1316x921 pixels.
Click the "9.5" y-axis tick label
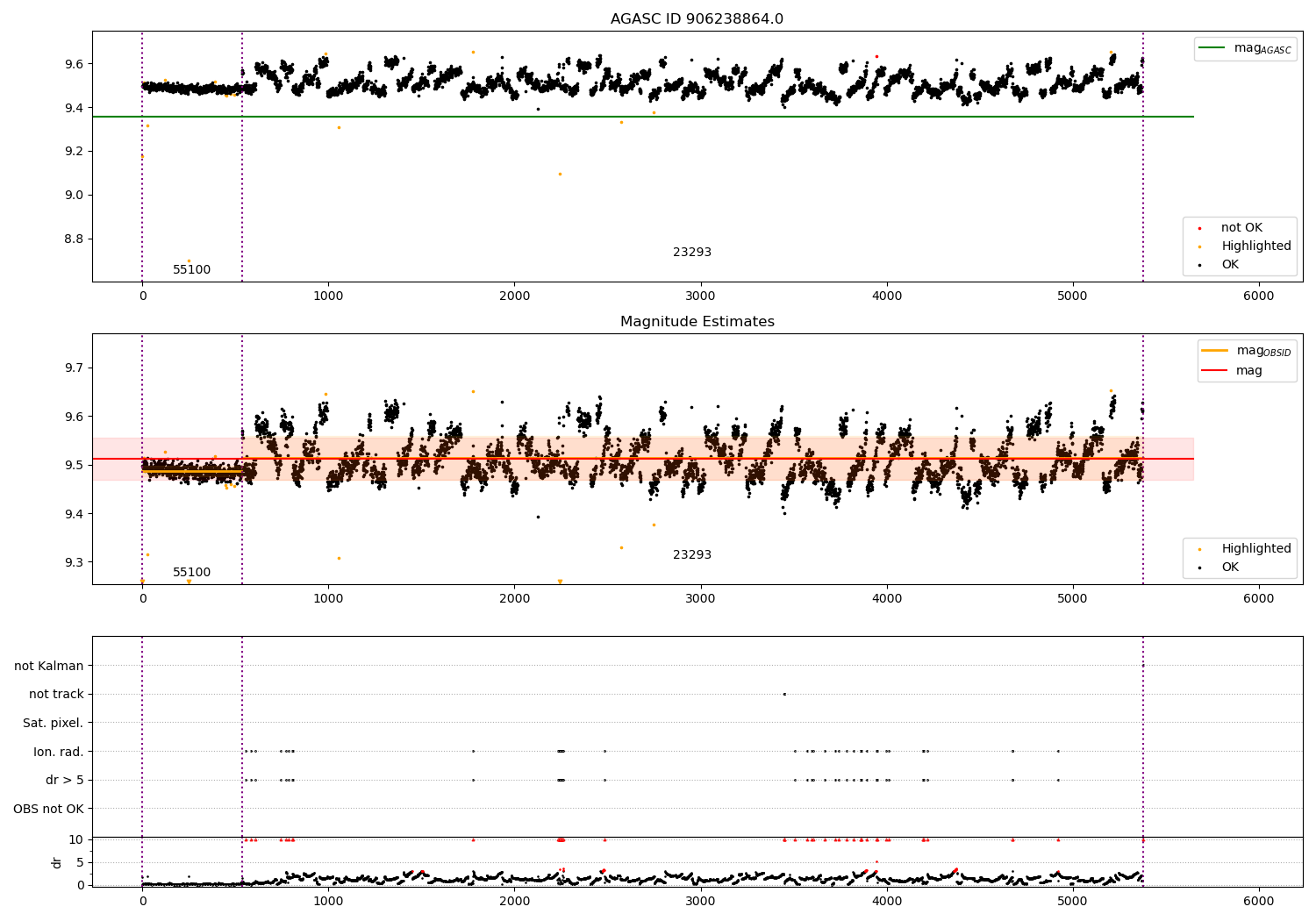[x=75, y=465]
